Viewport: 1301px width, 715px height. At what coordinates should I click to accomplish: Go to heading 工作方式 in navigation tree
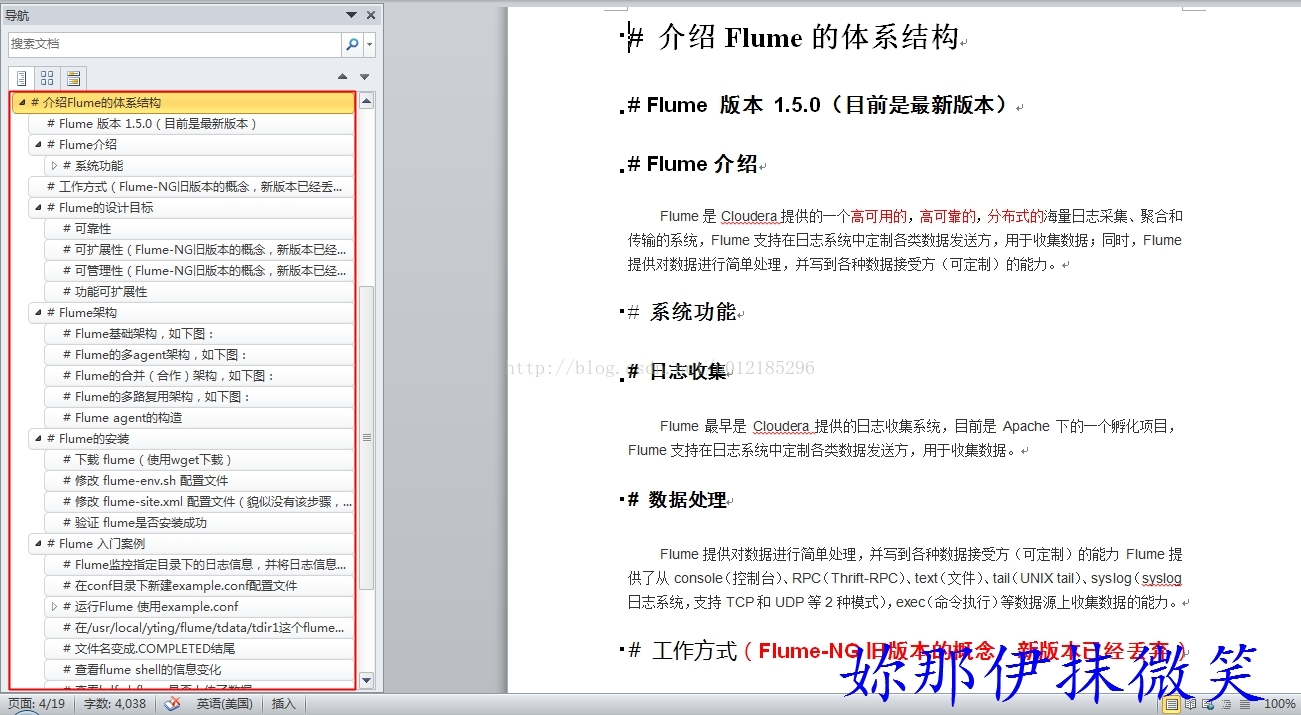(x=192, y=187)
